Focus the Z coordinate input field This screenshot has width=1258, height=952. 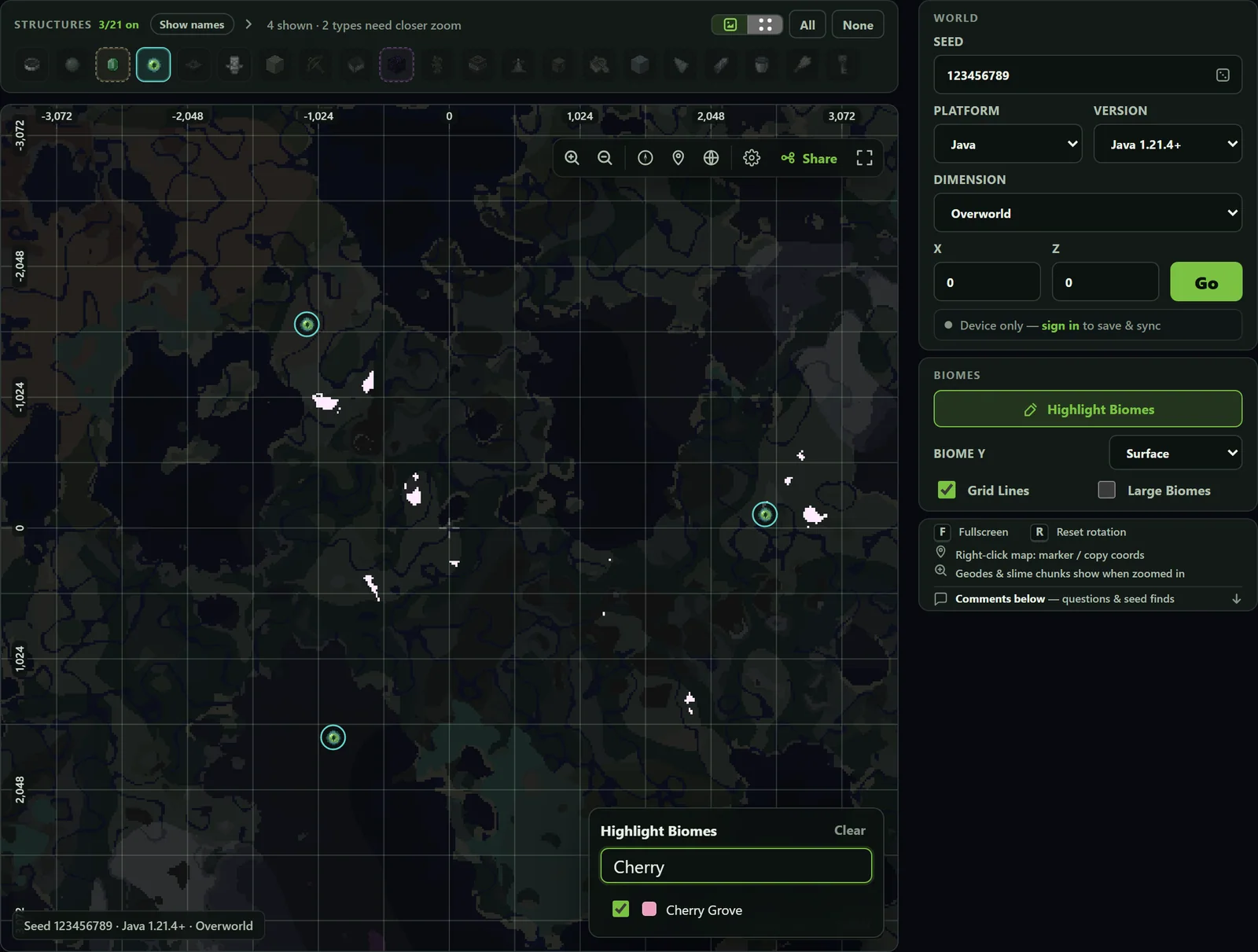click(1105, 281)
